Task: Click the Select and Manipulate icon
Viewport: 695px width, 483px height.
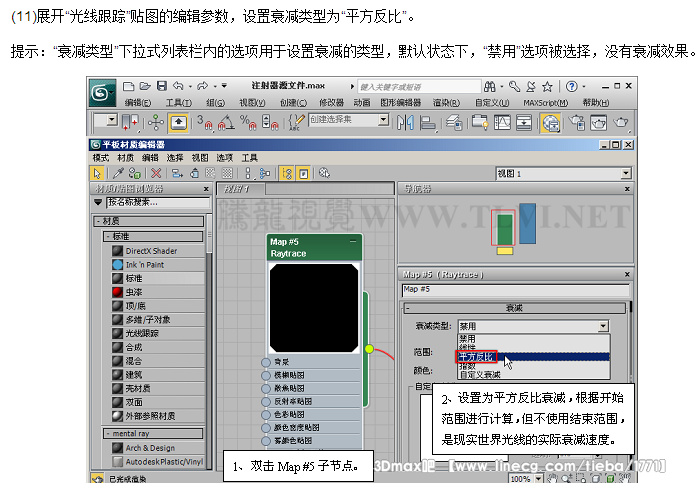Action: coord(156,122)
